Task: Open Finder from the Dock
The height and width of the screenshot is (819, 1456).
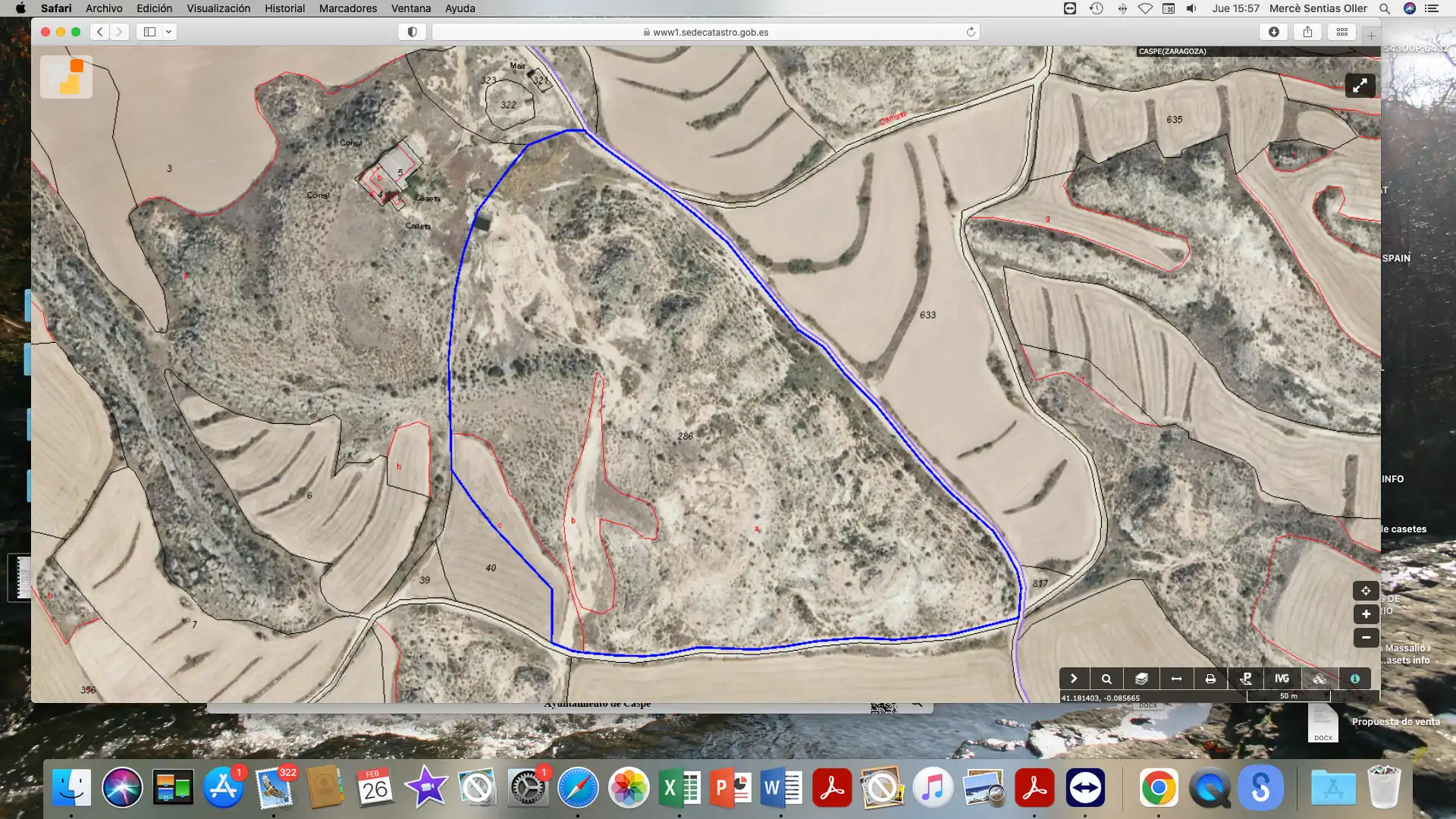Action: coord(71,788)
